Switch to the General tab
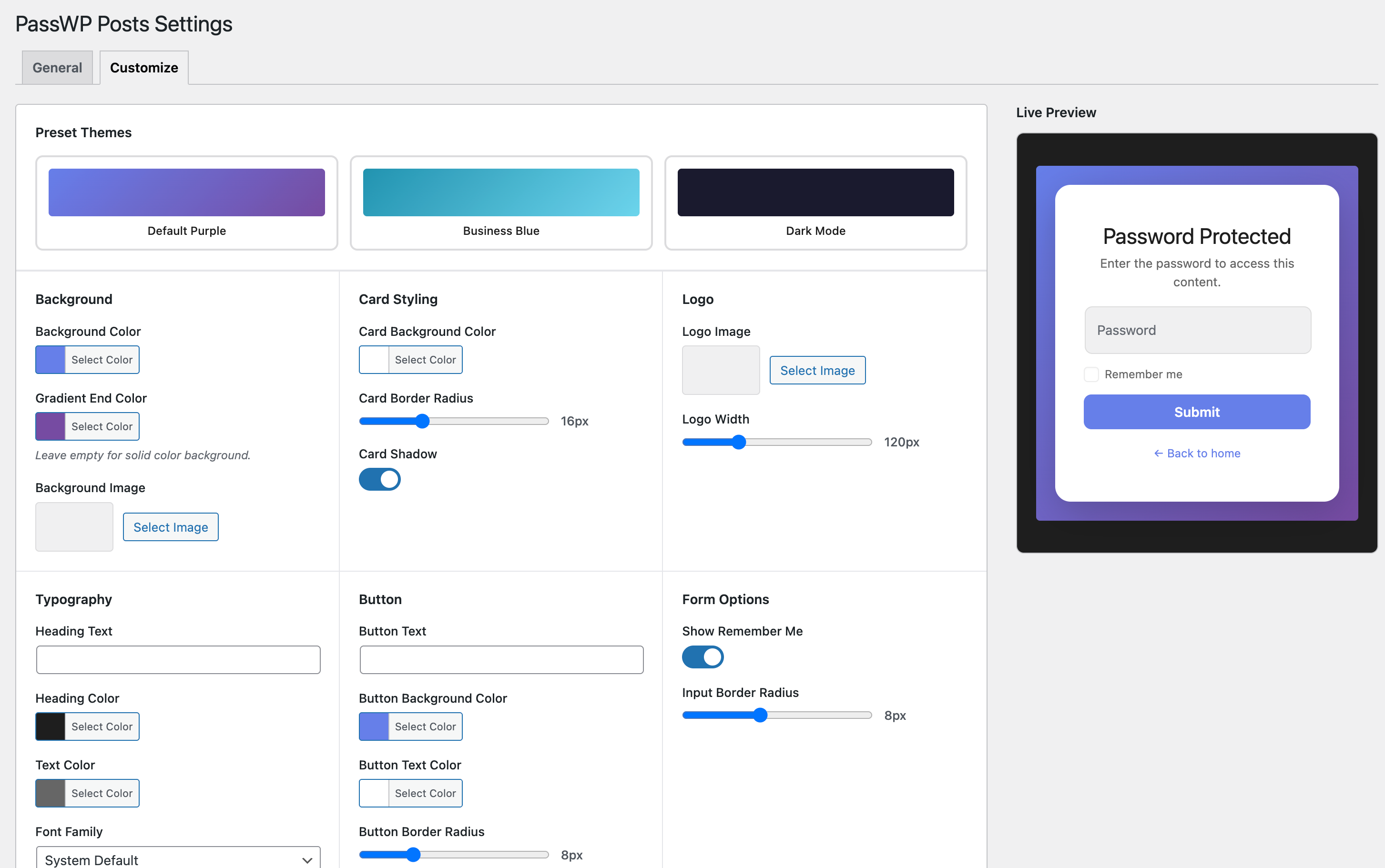The width and height of the screenshot is (1385, 868). coord(57,68)
